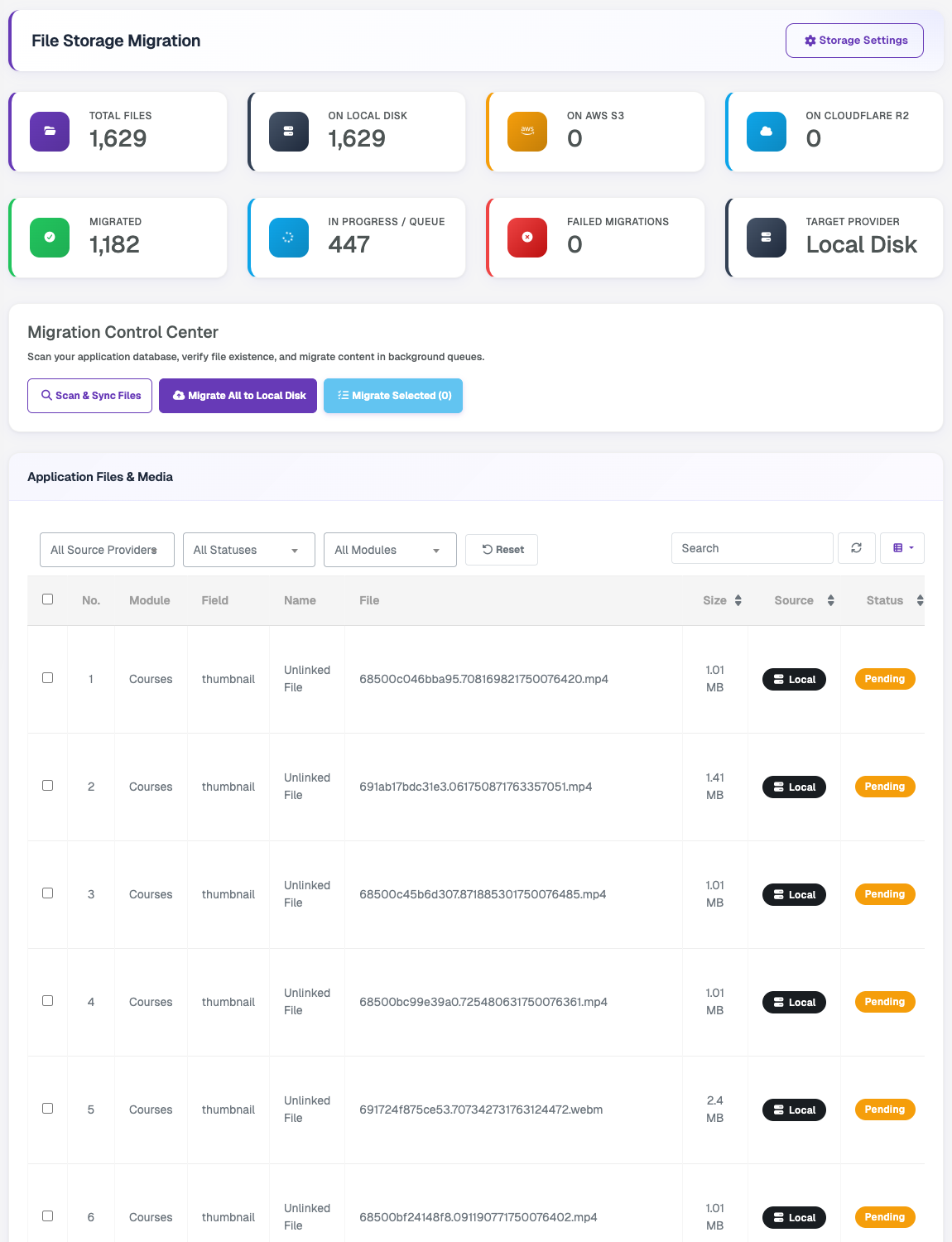The width and height of the screenshot is (952, 1242).
Task: Sort table by Source column
Action: (x=804, y=600)
